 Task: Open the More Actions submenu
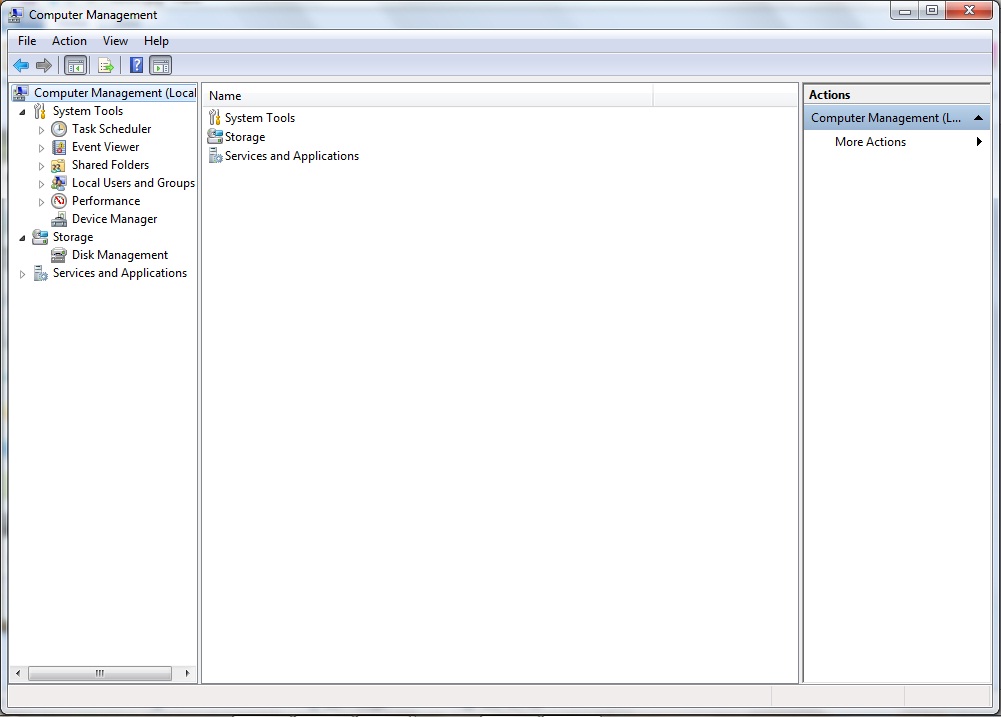click(x=870, y=141)
